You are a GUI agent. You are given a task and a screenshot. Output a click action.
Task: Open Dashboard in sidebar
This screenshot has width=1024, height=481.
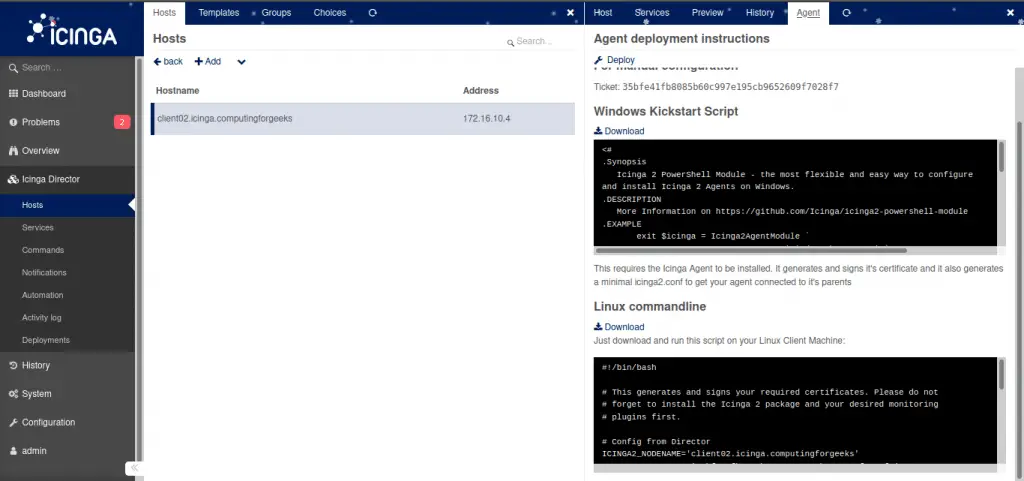coord(43,93)
